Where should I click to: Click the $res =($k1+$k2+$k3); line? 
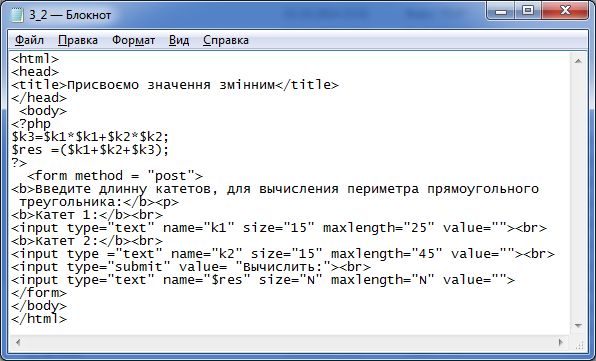pos(90,150)
